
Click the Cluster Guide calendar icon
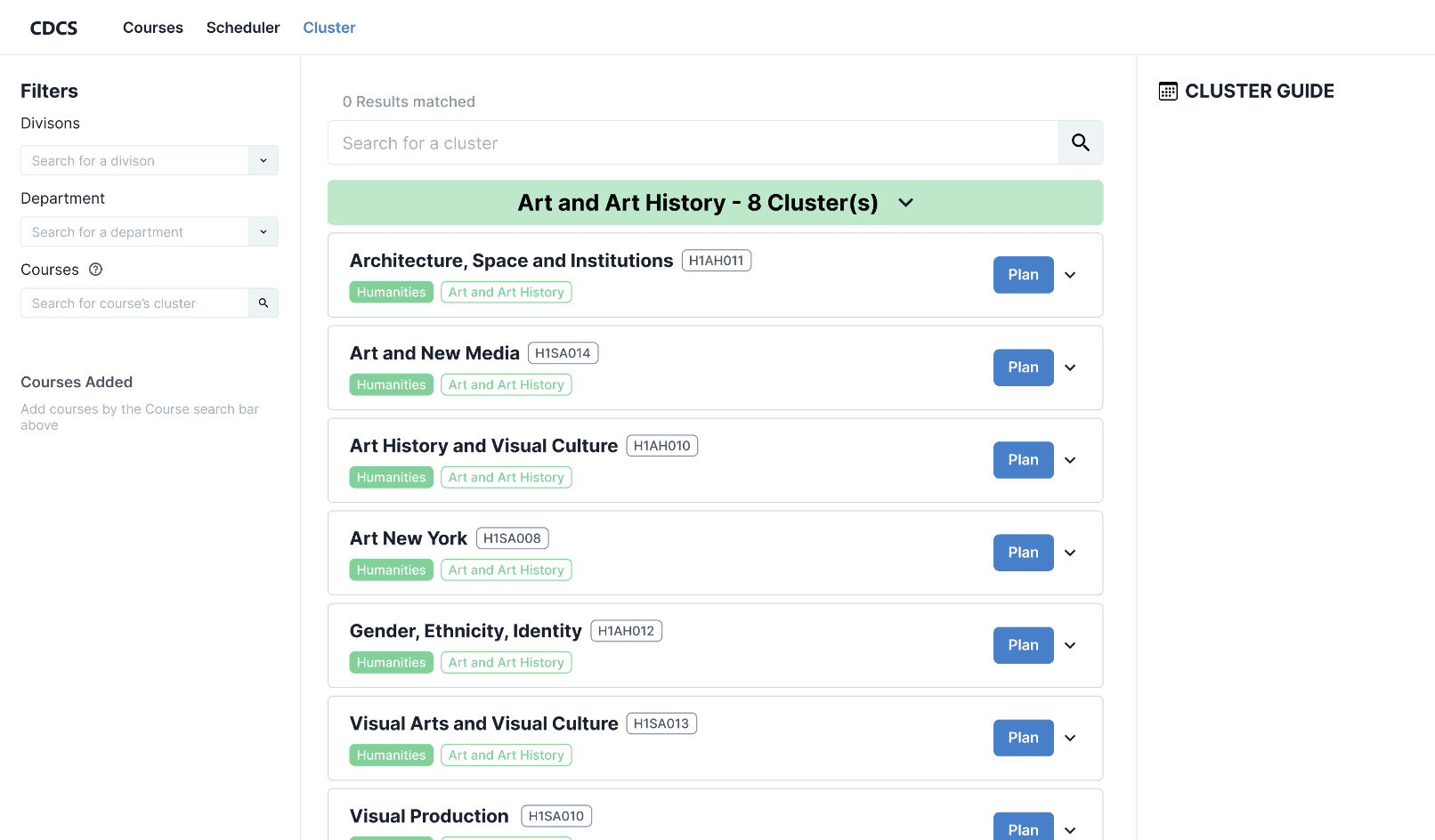point(1168,91)
